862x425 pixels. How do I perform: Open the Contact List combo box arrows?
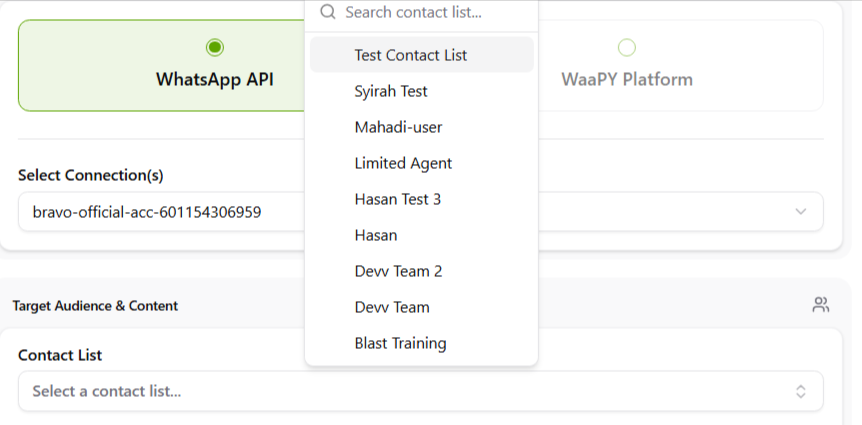pos(800,391)
